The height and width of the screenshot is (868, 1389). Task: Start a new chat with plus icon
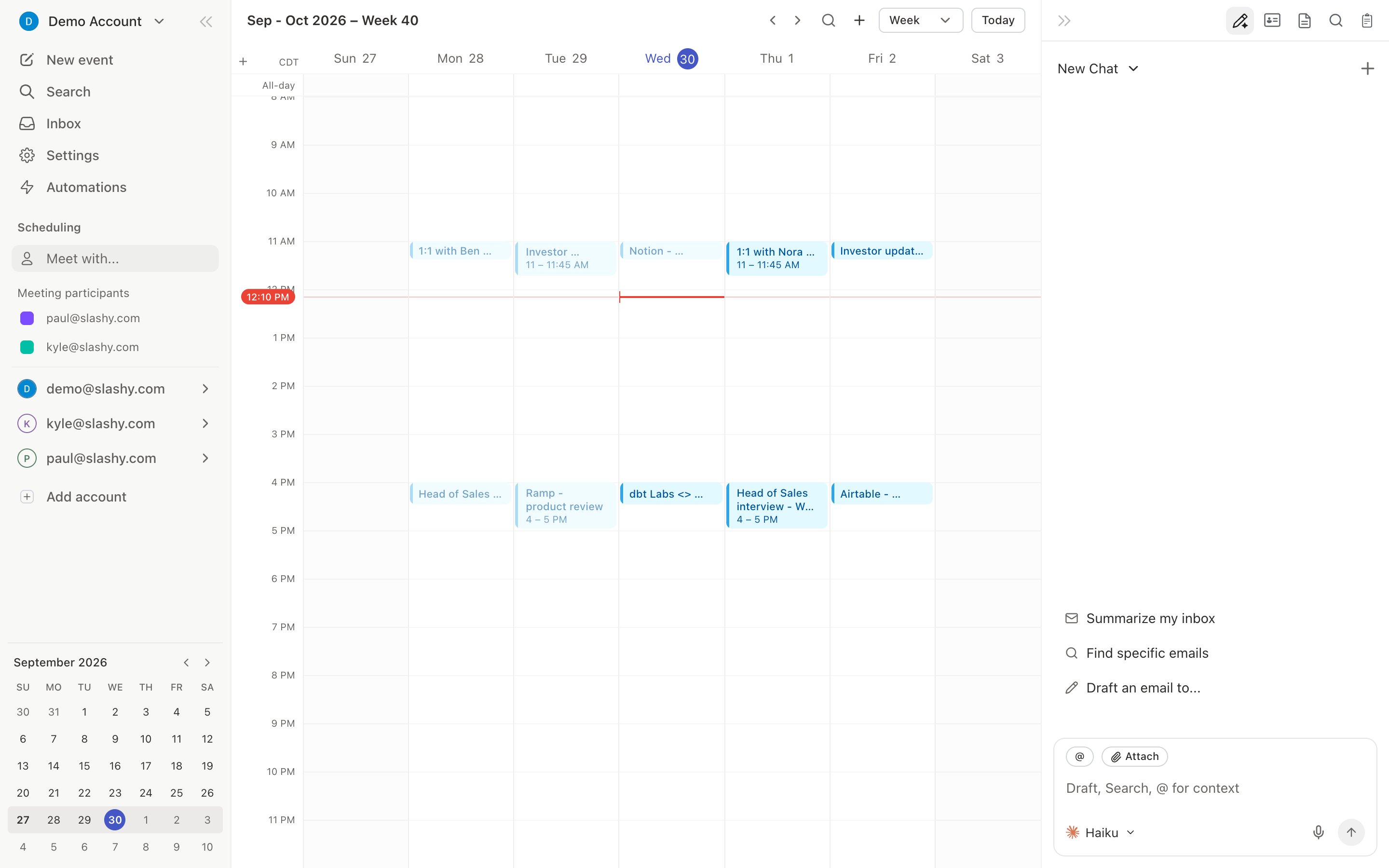[1367, 69]
